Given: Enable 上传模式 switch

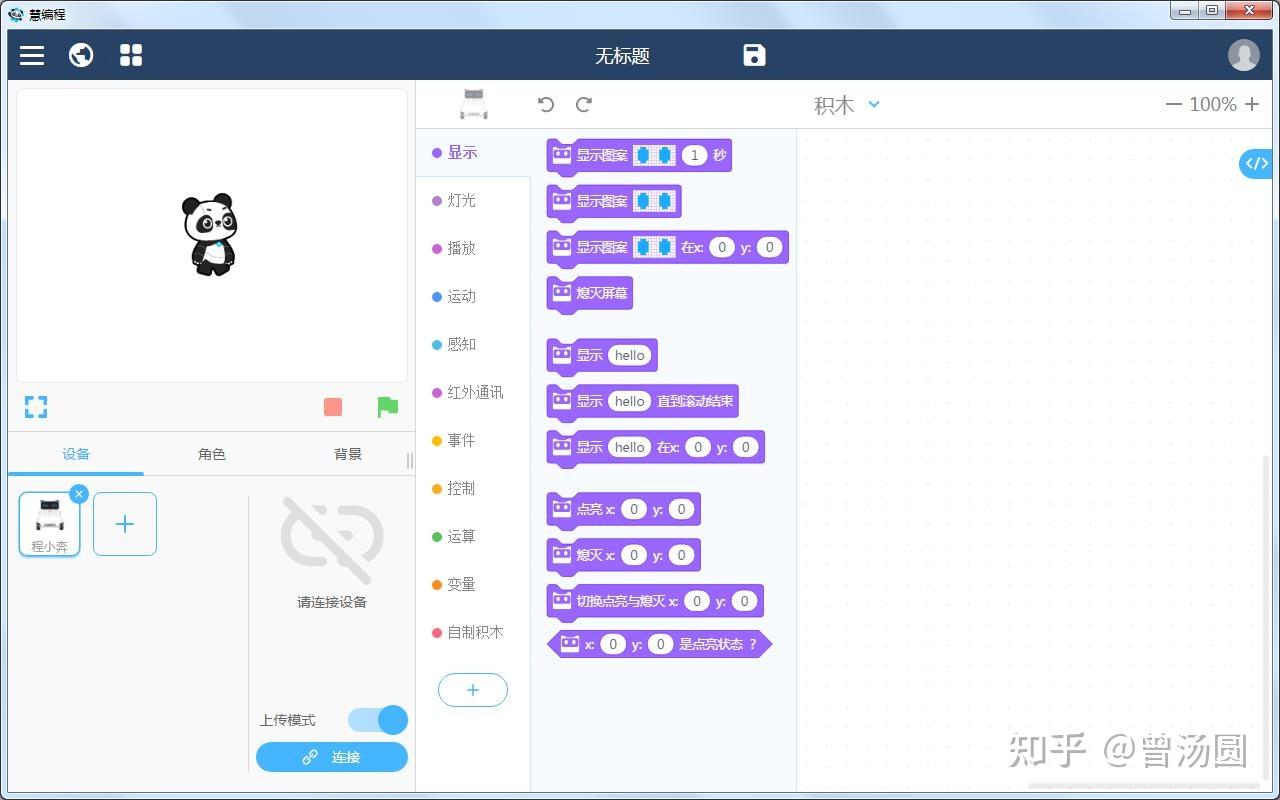Looking at the screenshot, I should (x=377, y=720).
